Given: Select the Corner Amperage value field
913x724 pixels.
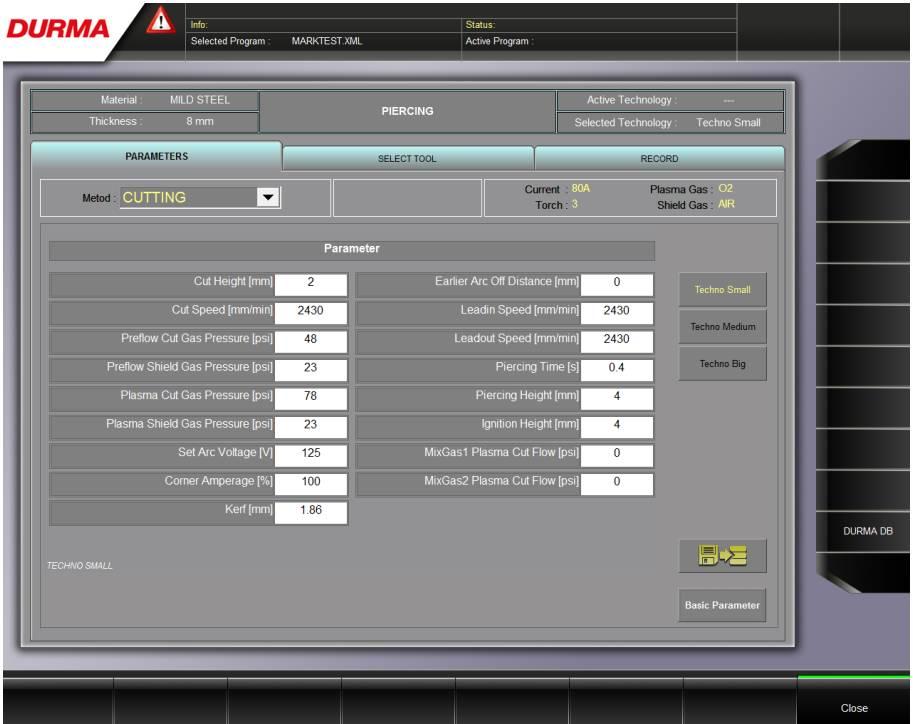Looking at the screenshot, I should [x=311, y=482].
